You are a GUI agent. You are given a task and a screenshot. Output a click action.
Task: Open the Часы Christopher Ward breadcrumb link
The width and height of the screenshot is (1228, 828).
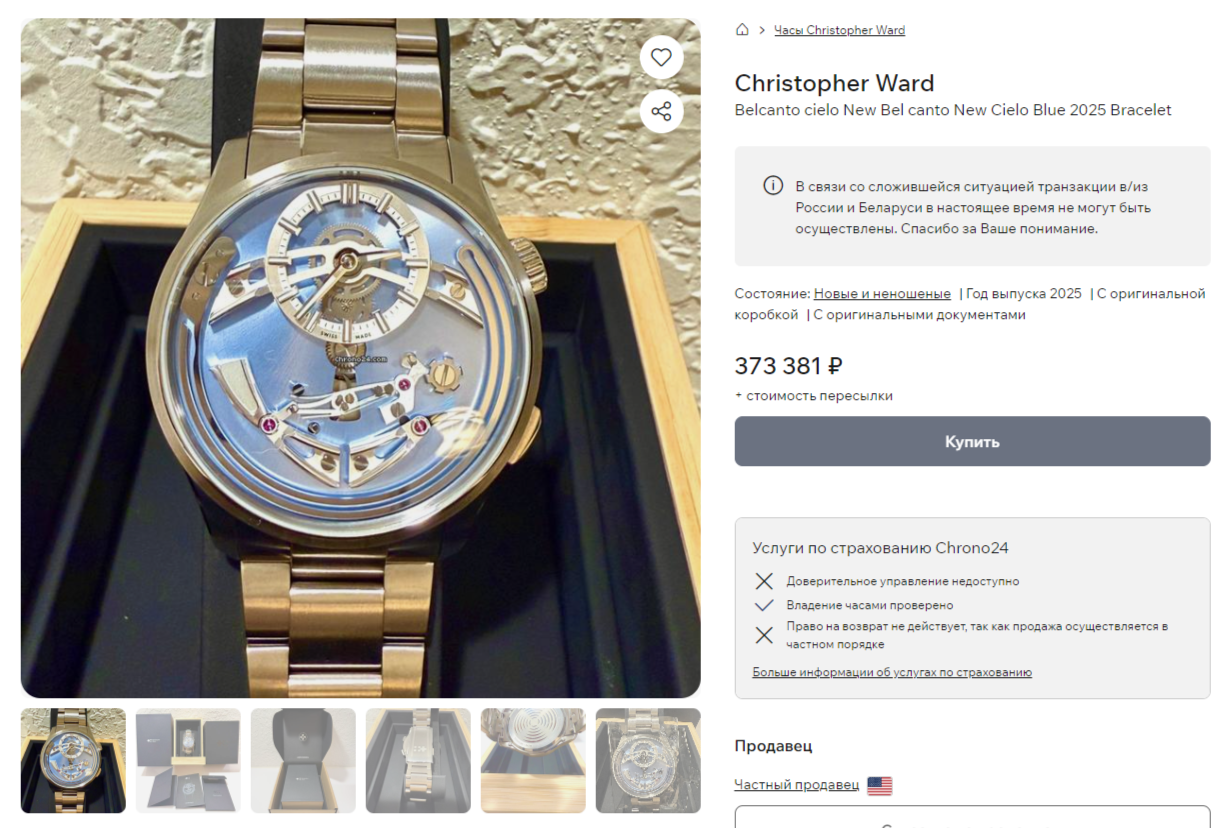tap(839, 30)
